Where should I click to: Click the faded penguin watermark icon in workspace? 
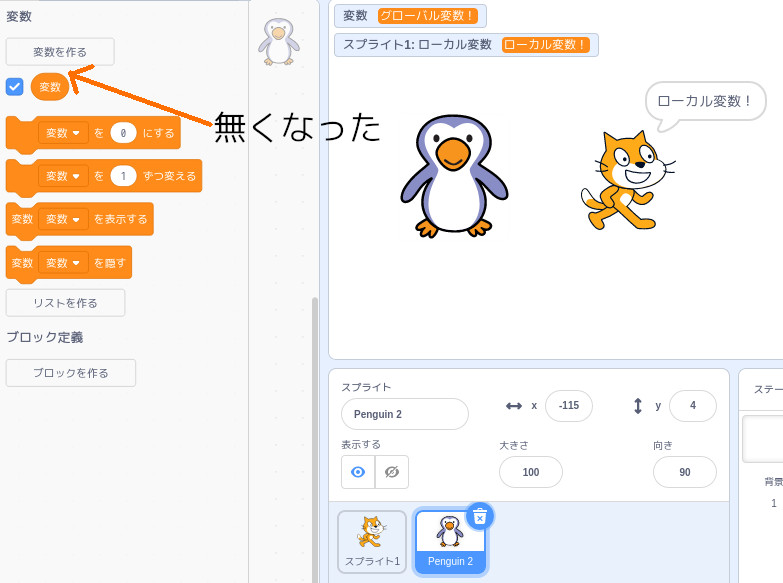click(279, 42)
